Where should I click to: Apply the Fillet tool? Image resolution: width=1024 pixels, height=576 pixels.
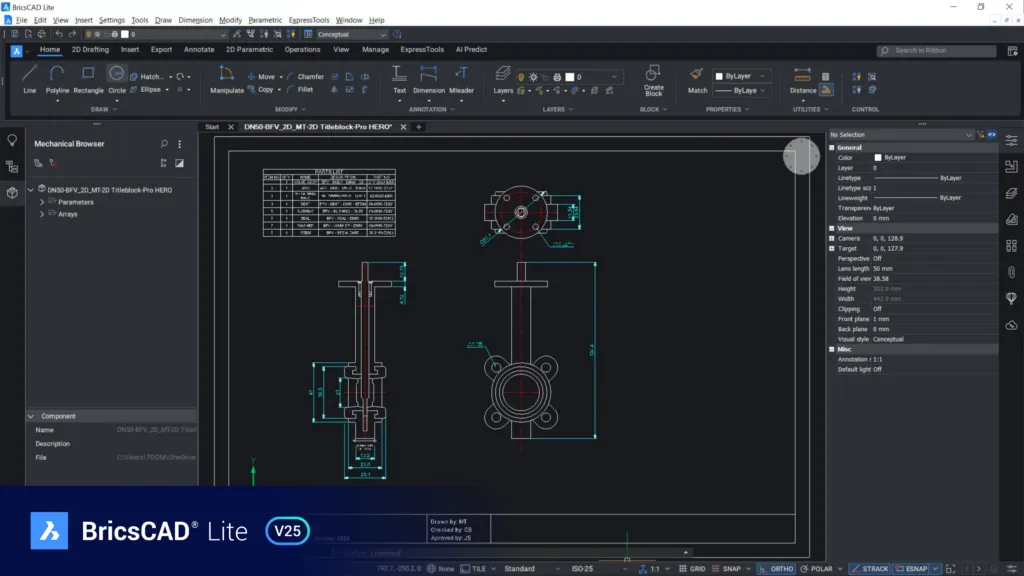[x=300, y=89]
